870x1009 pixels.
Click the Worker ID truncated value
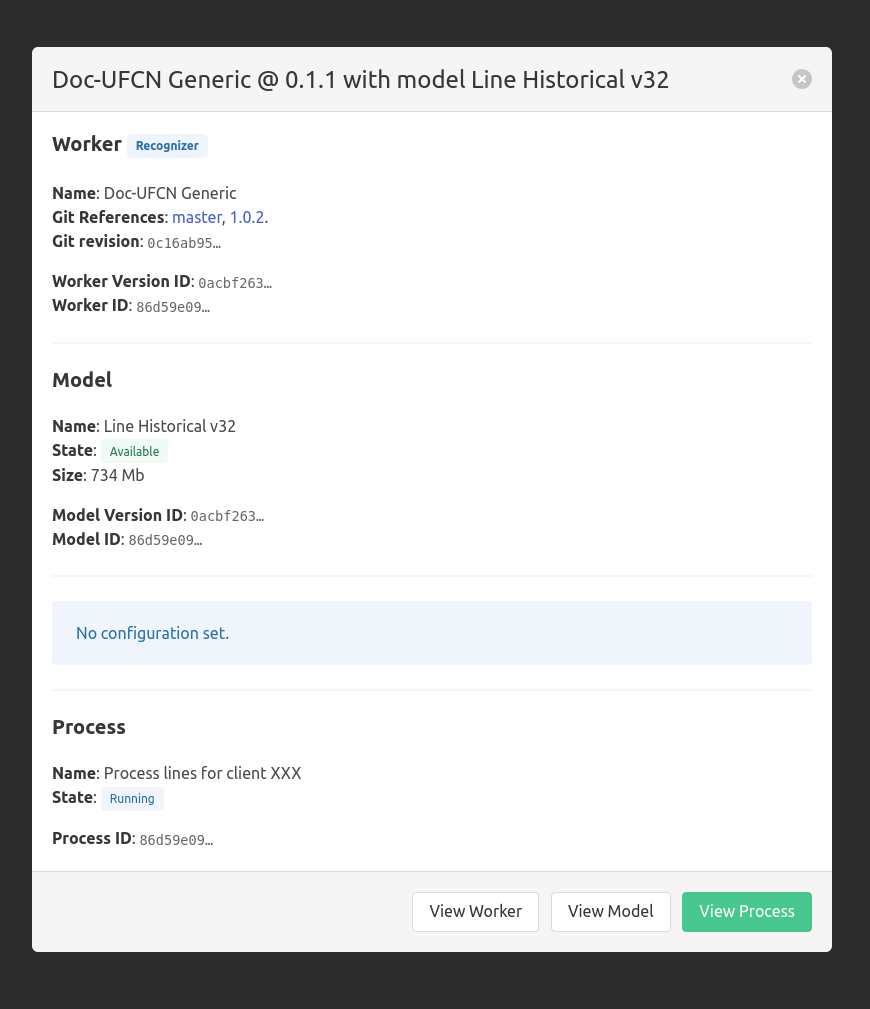pos(173,307)
